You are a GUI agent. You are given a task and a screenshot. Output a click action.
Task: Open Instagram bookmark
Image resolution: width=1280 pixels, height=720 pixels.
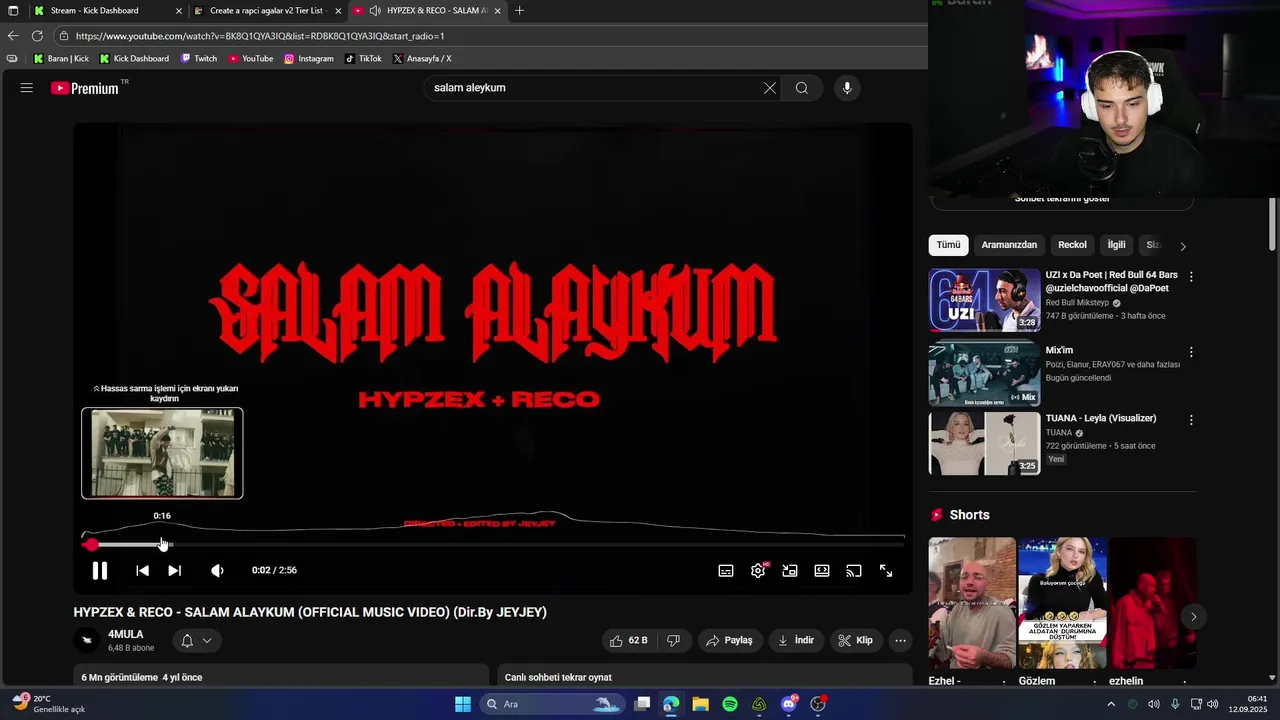point(309,59)
